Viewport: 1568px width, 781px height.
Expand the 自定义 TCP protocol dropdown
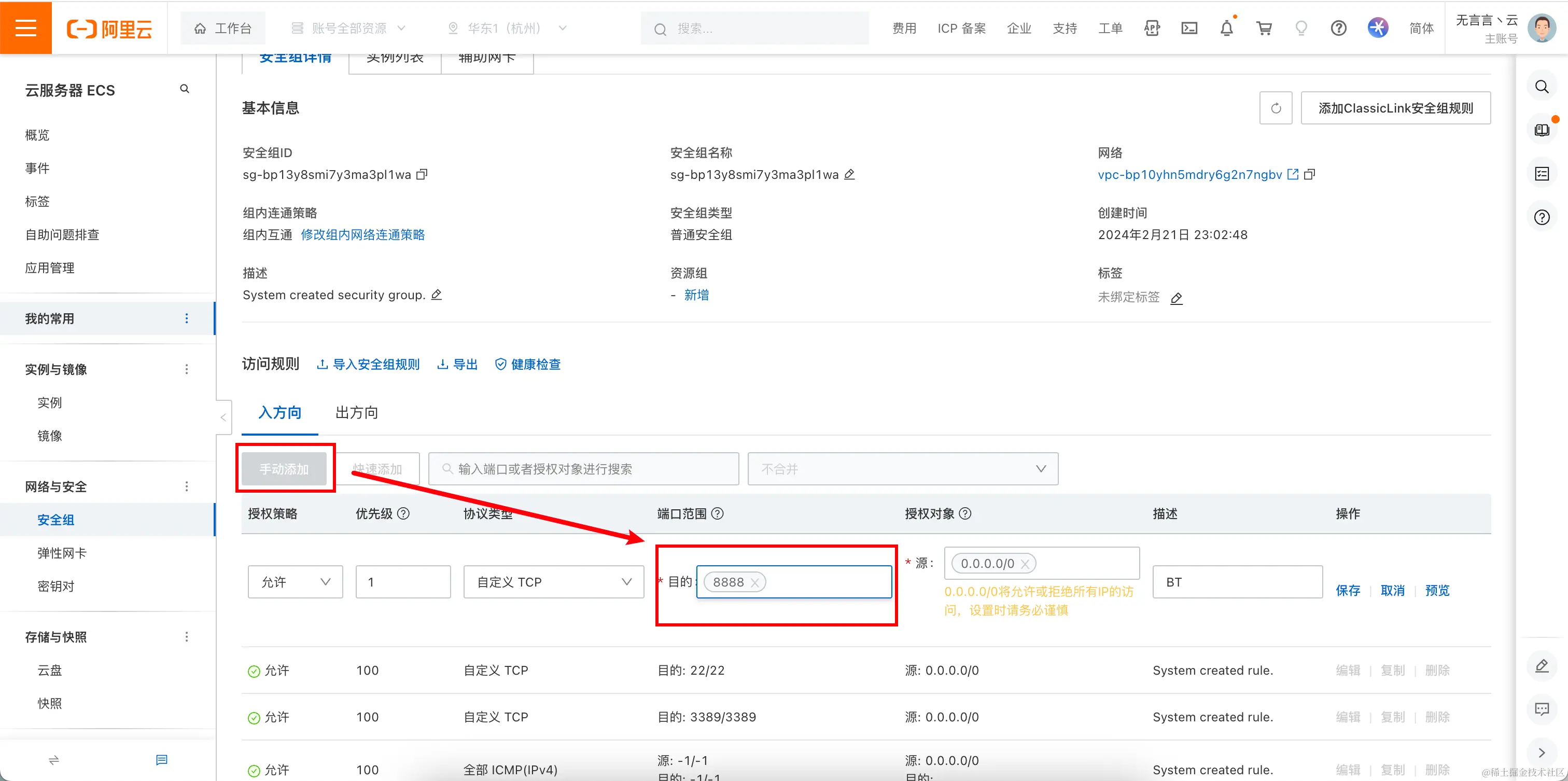[553, 582]
